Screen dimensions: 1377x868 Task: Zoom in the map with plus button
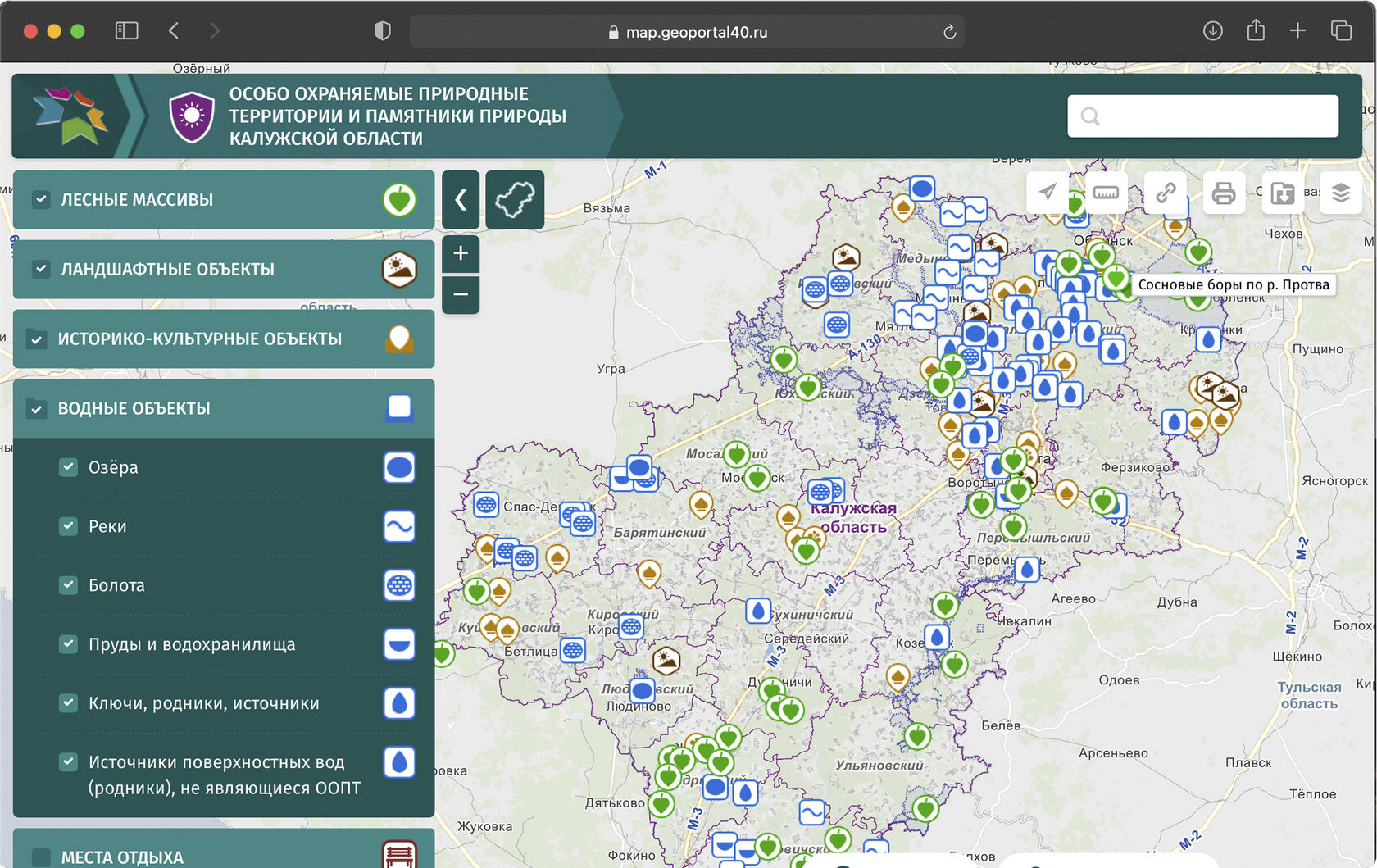click(461, 253)
